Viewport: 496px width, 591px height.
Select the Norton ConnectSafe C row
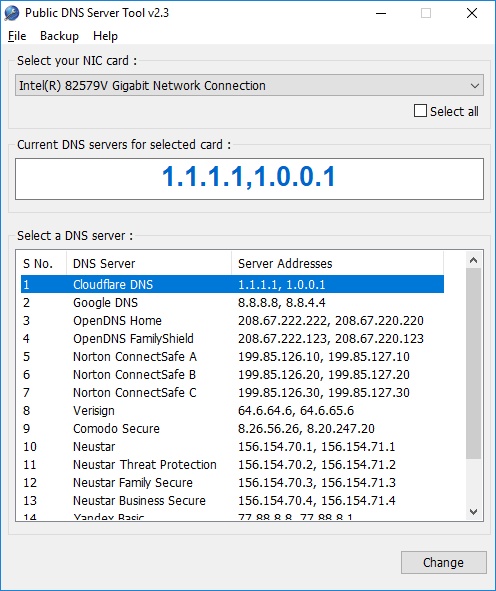(232, 392)
